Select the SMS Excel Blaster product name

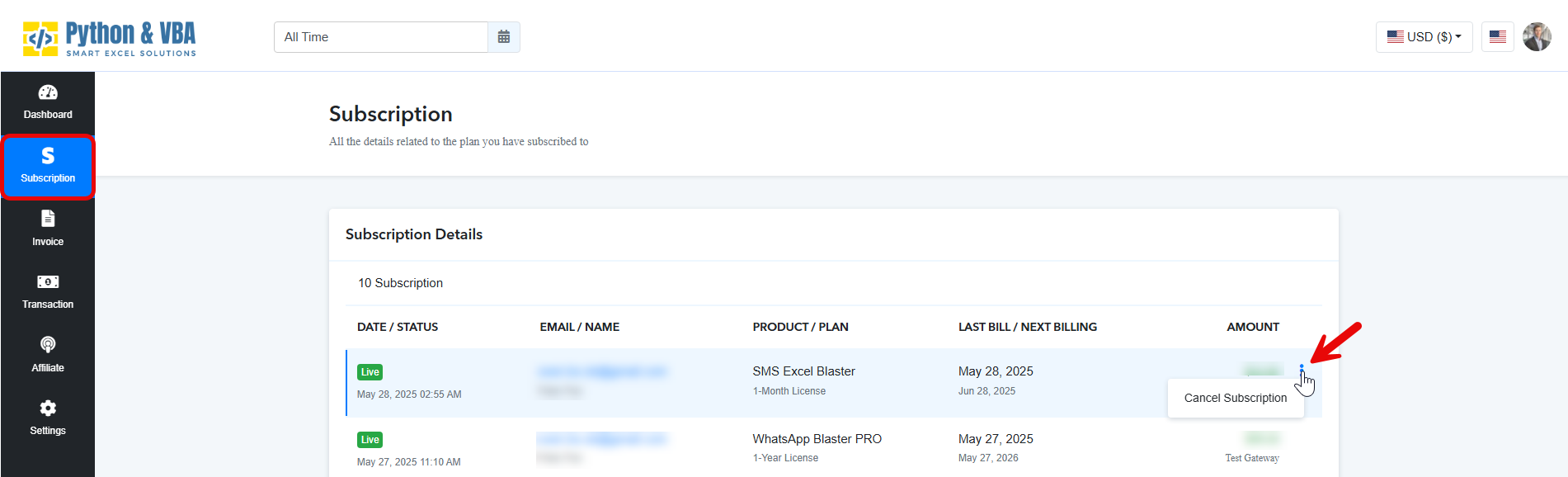pos(803,371)
